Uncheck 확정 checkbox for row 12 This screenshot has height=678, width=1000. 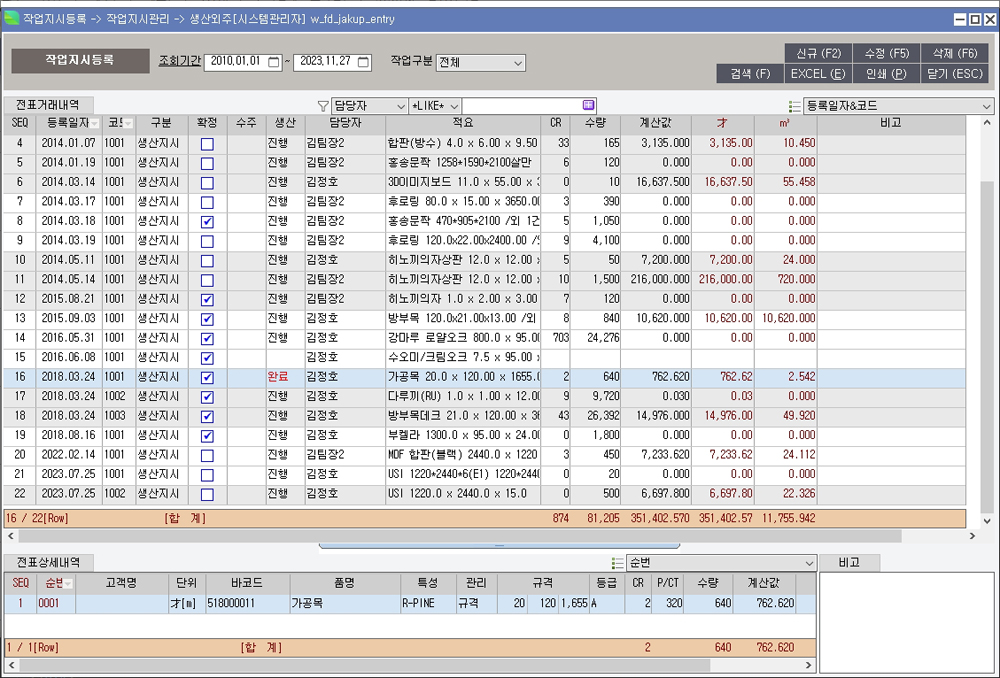point(207,300)
